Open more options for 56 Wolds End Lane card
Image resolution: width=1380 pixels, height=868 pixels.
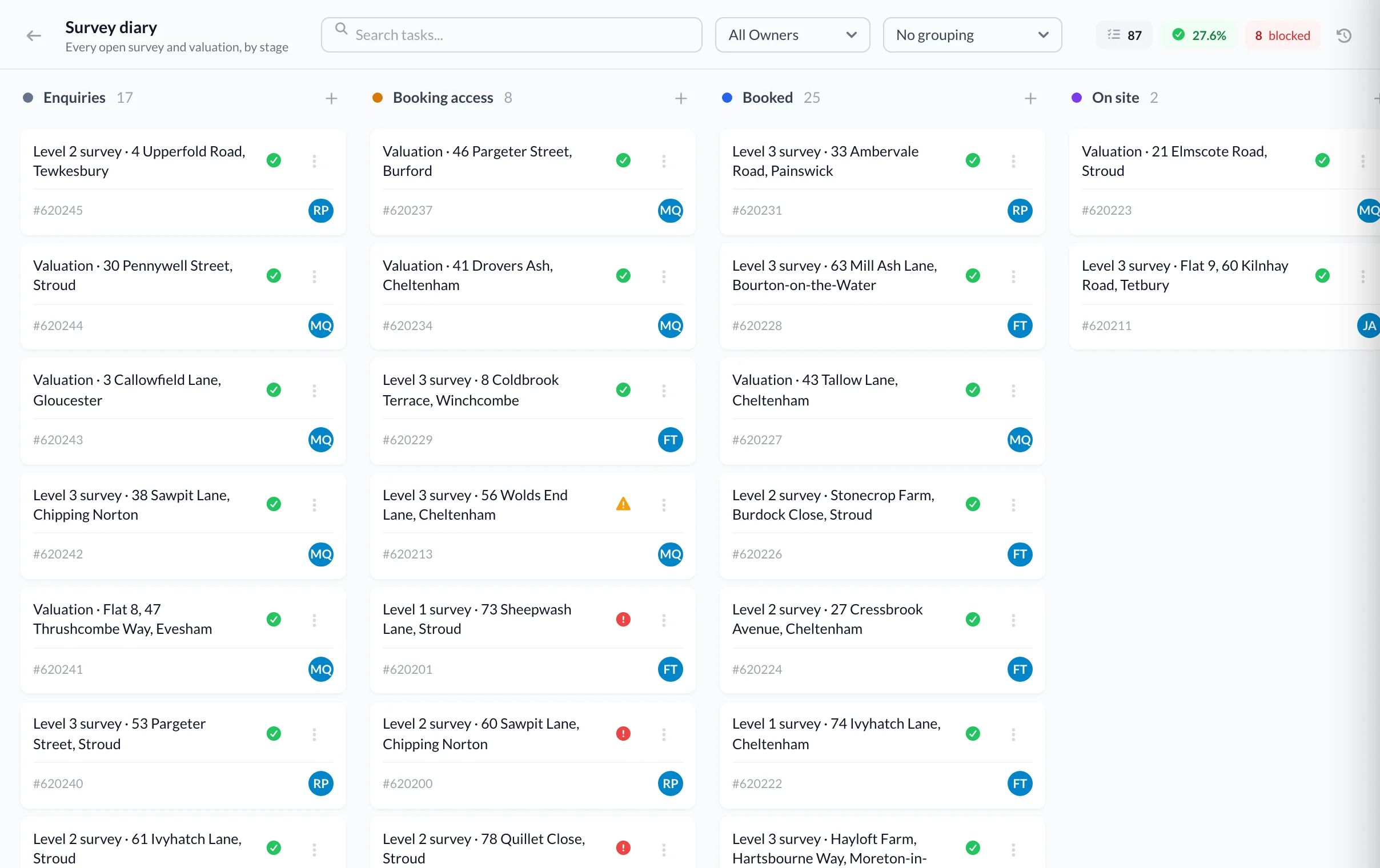pyautogui.click(x=664, y=505)
